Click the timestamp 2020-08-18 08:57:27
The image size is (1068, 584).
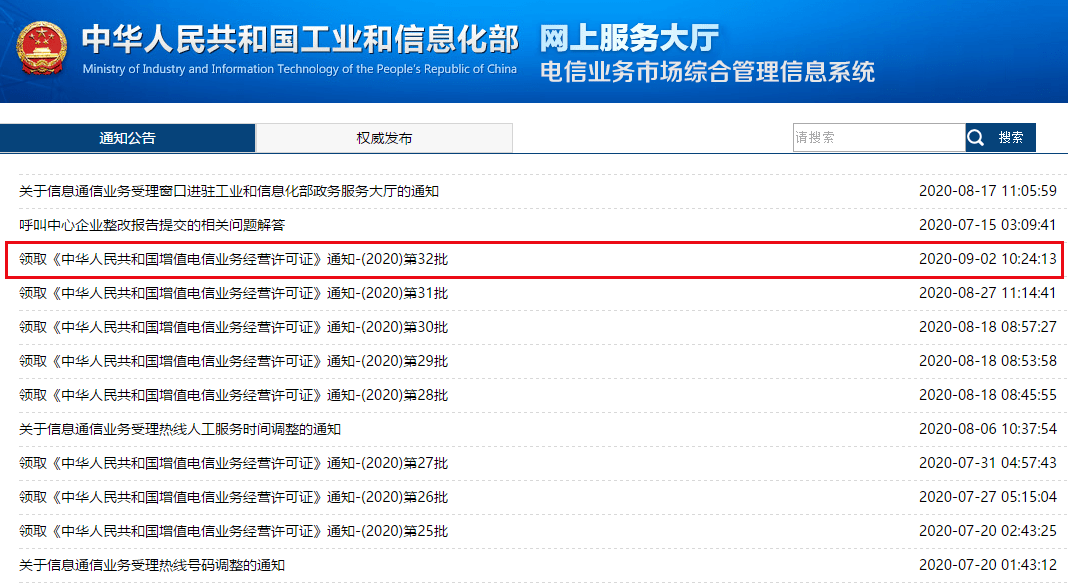coord(988,327)
